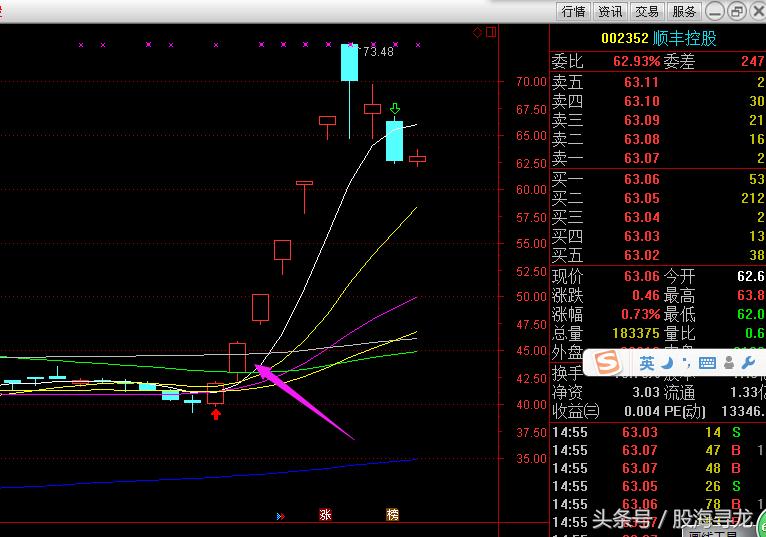Open the 行情 menu
Image resolution: width=766 pixels, height=537 pixels.
pos(573,11)
